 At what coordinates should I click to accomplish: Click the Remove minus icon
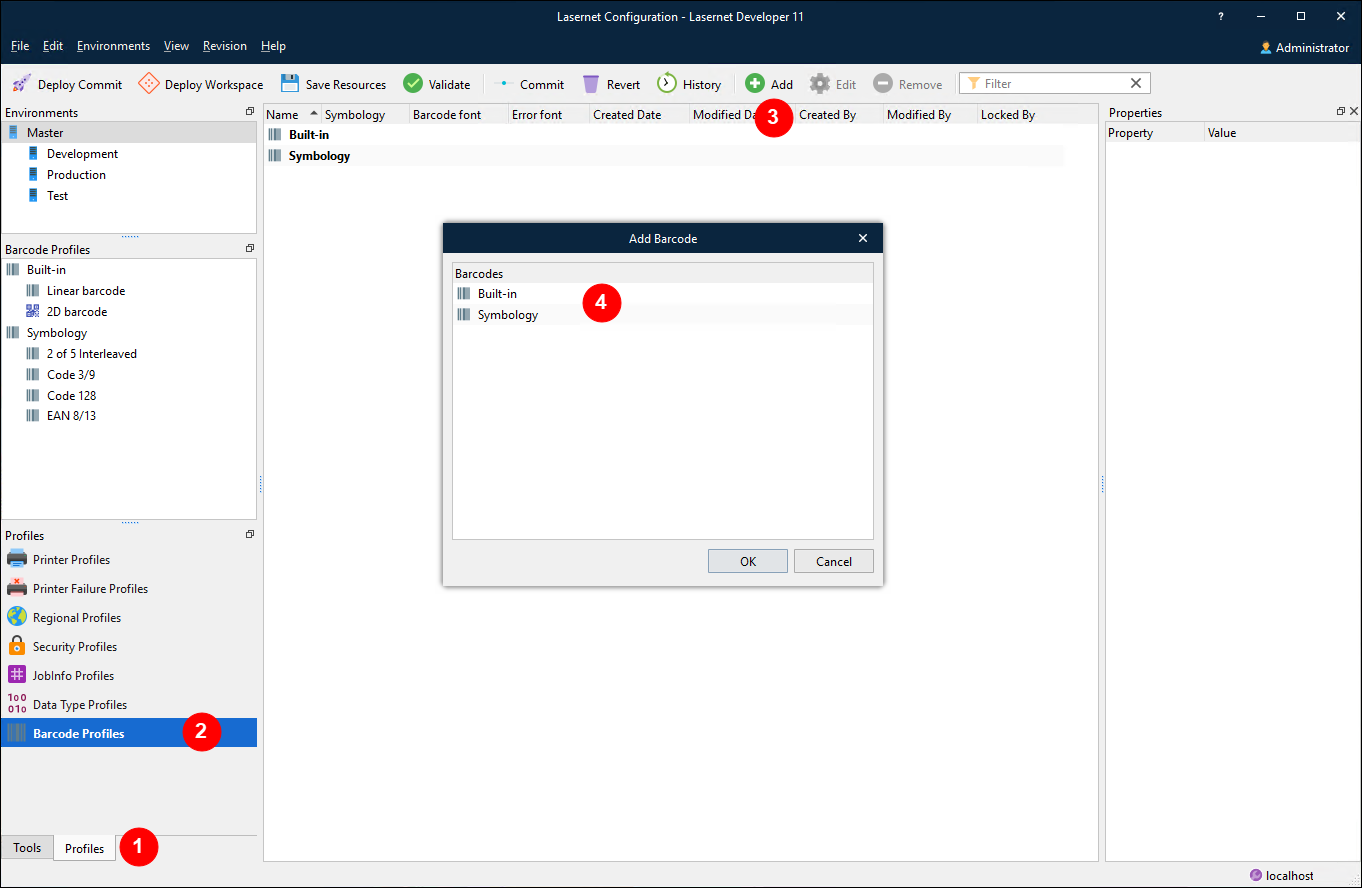click(883, 84)
